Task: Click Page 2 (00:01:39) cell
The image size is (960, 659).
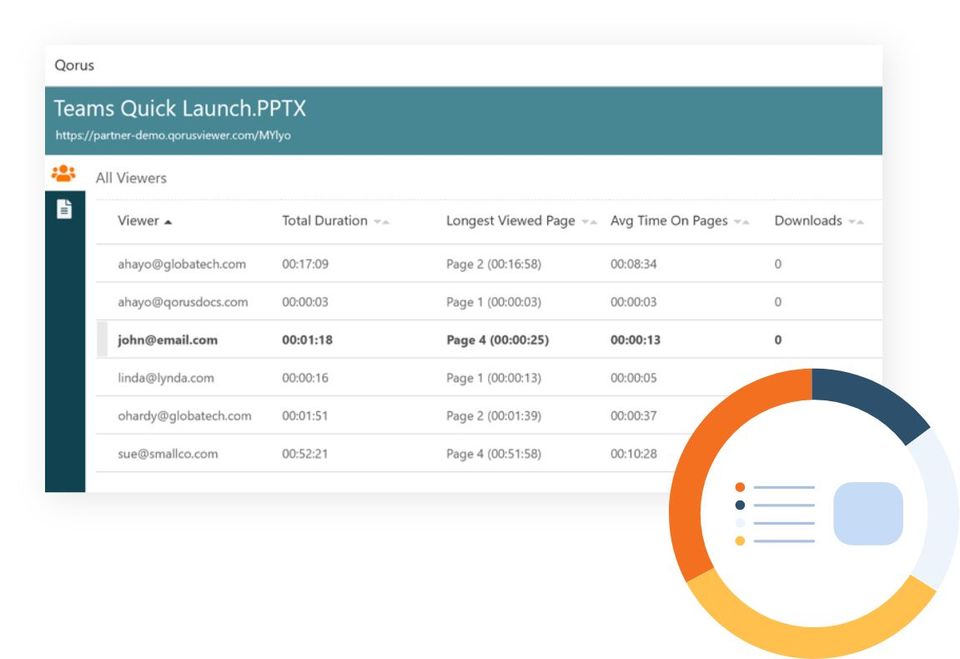Action: (493, 416)
